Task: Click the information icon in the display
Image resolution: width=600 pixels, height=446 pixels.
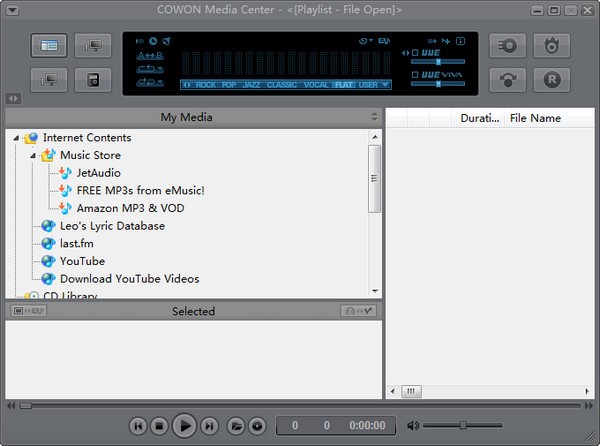Action: 460,41
